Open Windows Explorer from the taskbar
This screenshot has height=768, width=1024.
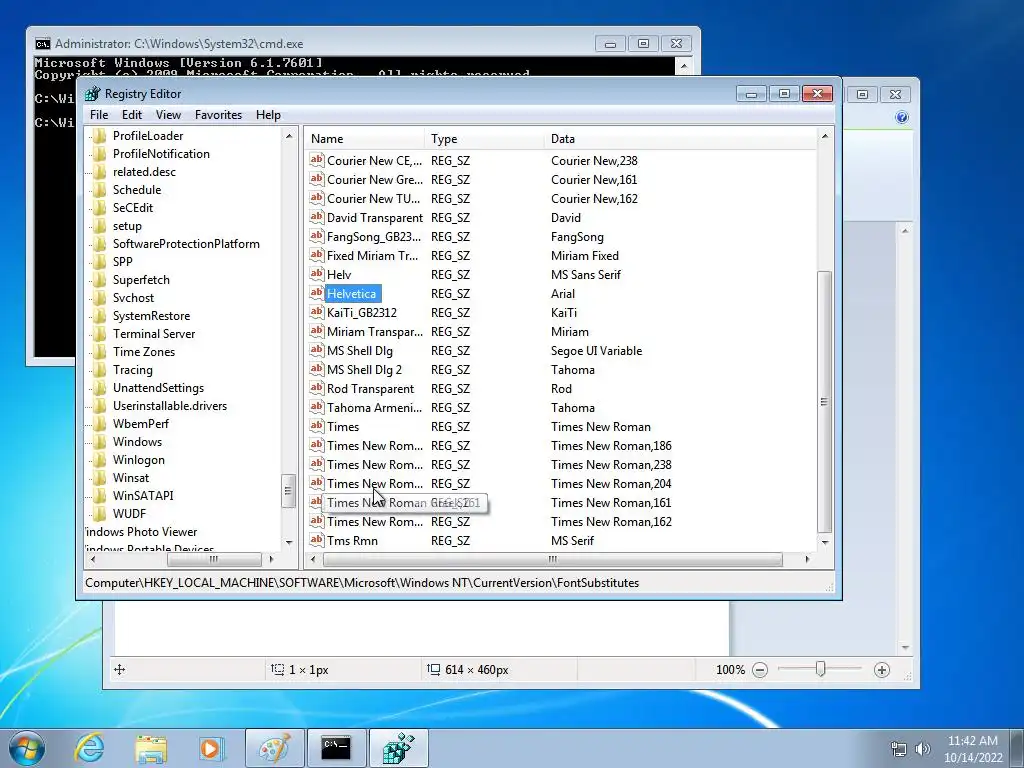[x=151, y=749]
